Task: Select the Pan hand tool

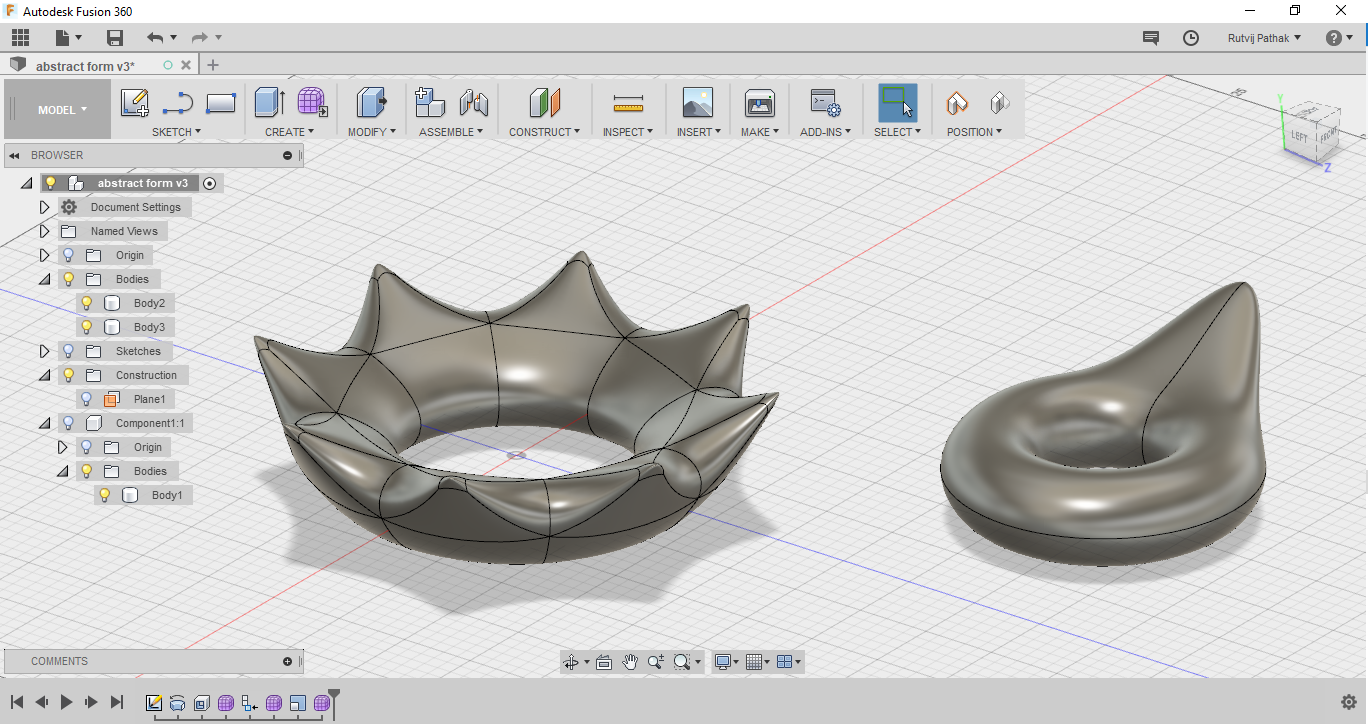Action: click(630, 662)
